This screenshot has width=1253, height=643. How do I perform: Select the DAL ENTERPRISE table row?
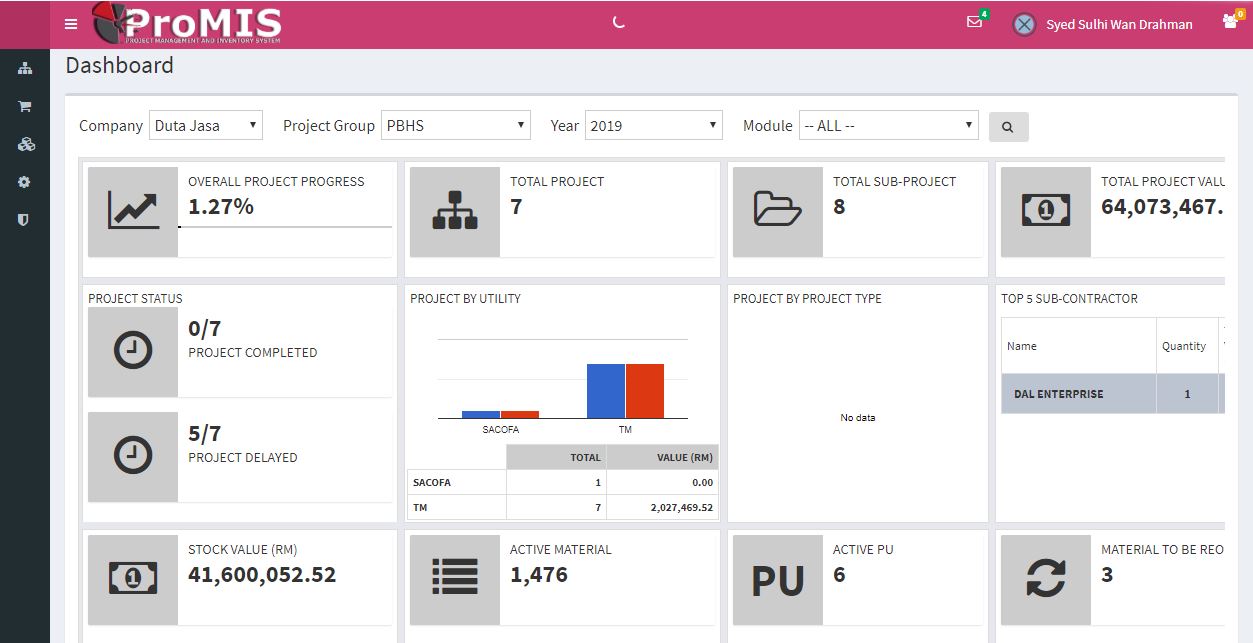(1110, 394)
